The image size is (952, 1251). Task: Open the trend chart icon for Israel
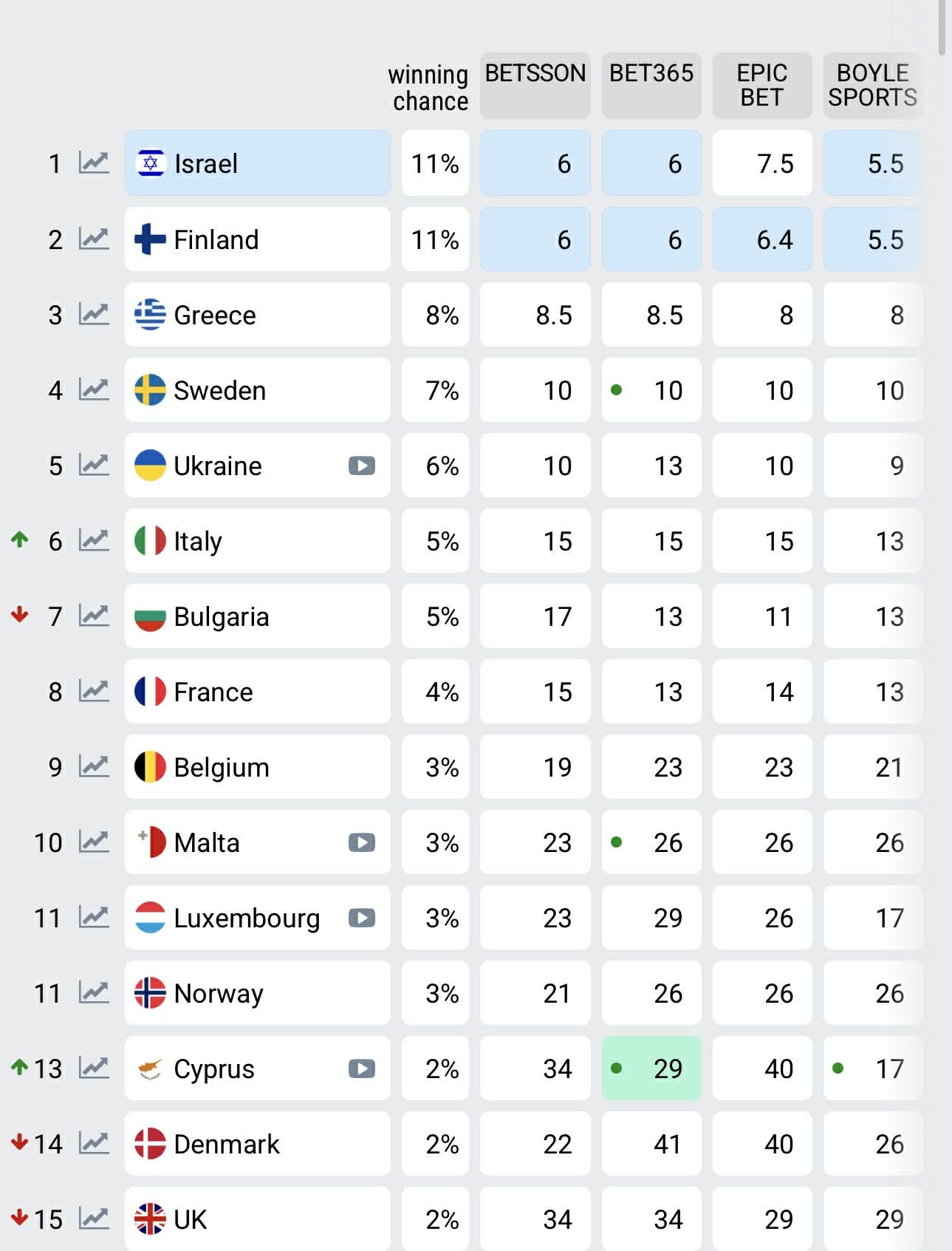point(94,163)
